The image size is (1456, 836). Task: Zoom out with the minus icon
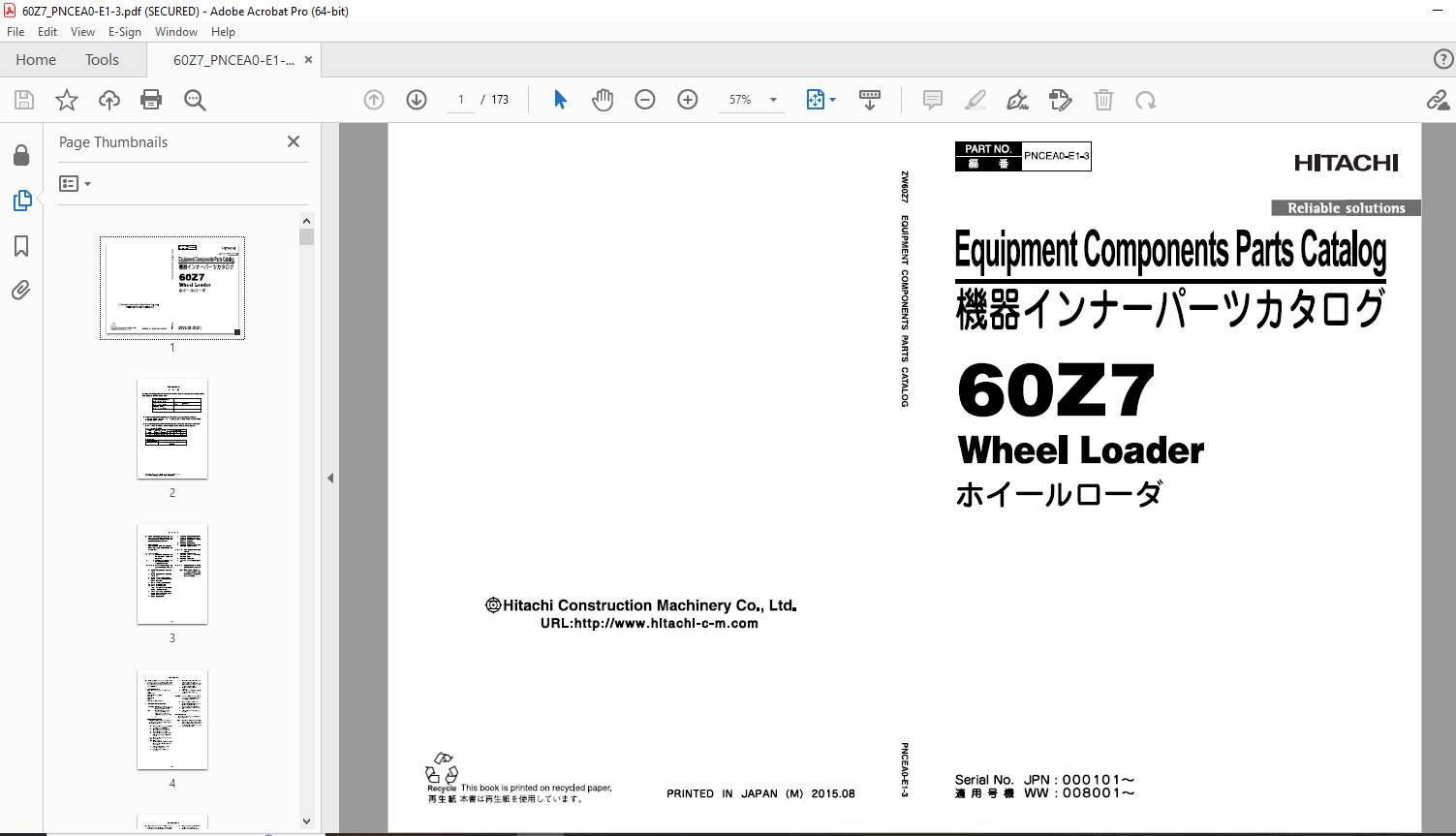pyautogui.click(x=645, y=100)
